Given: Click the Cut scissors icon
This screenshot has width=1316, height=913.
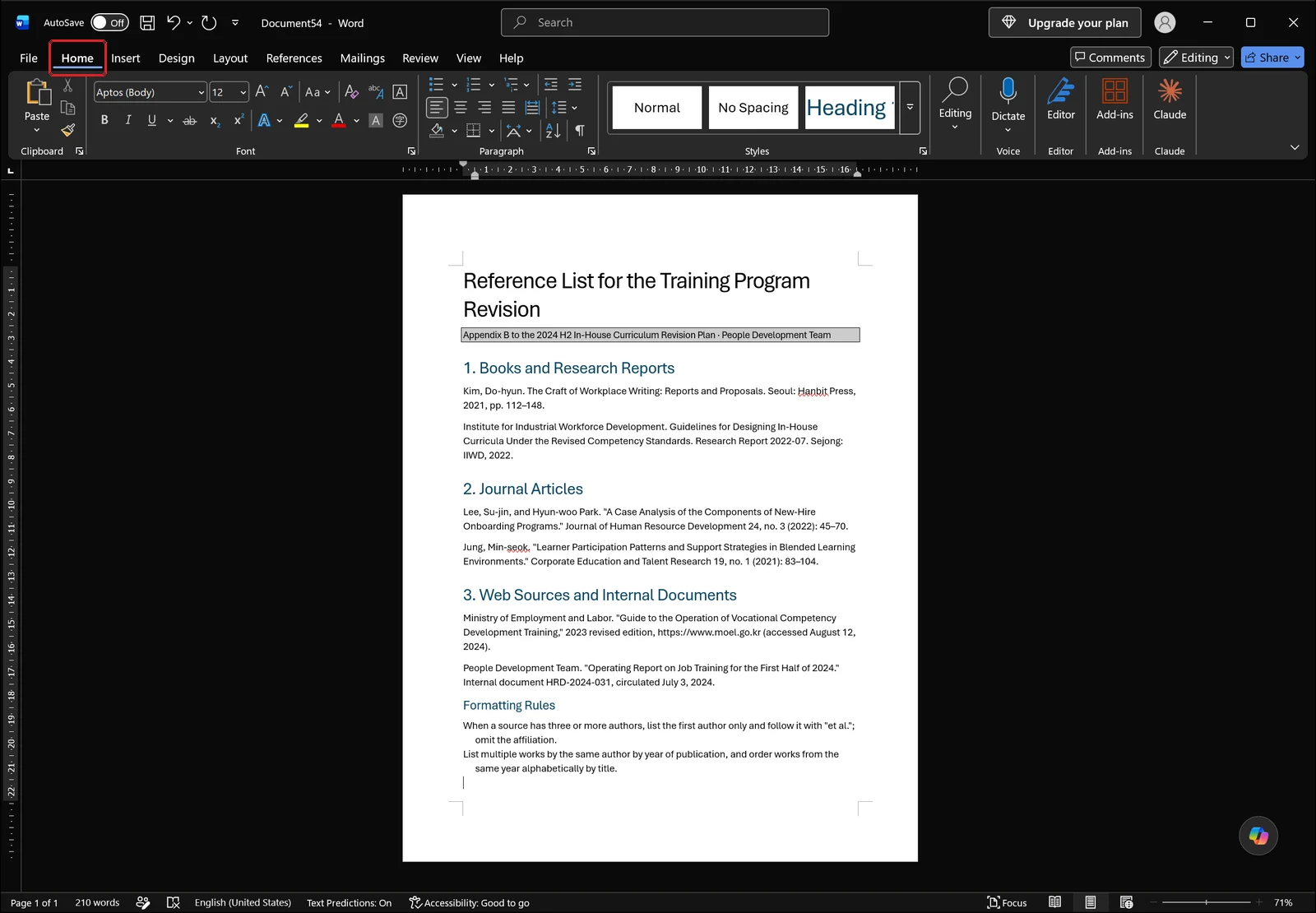Looking at the screenshot, I should click(x=67, y=86).
